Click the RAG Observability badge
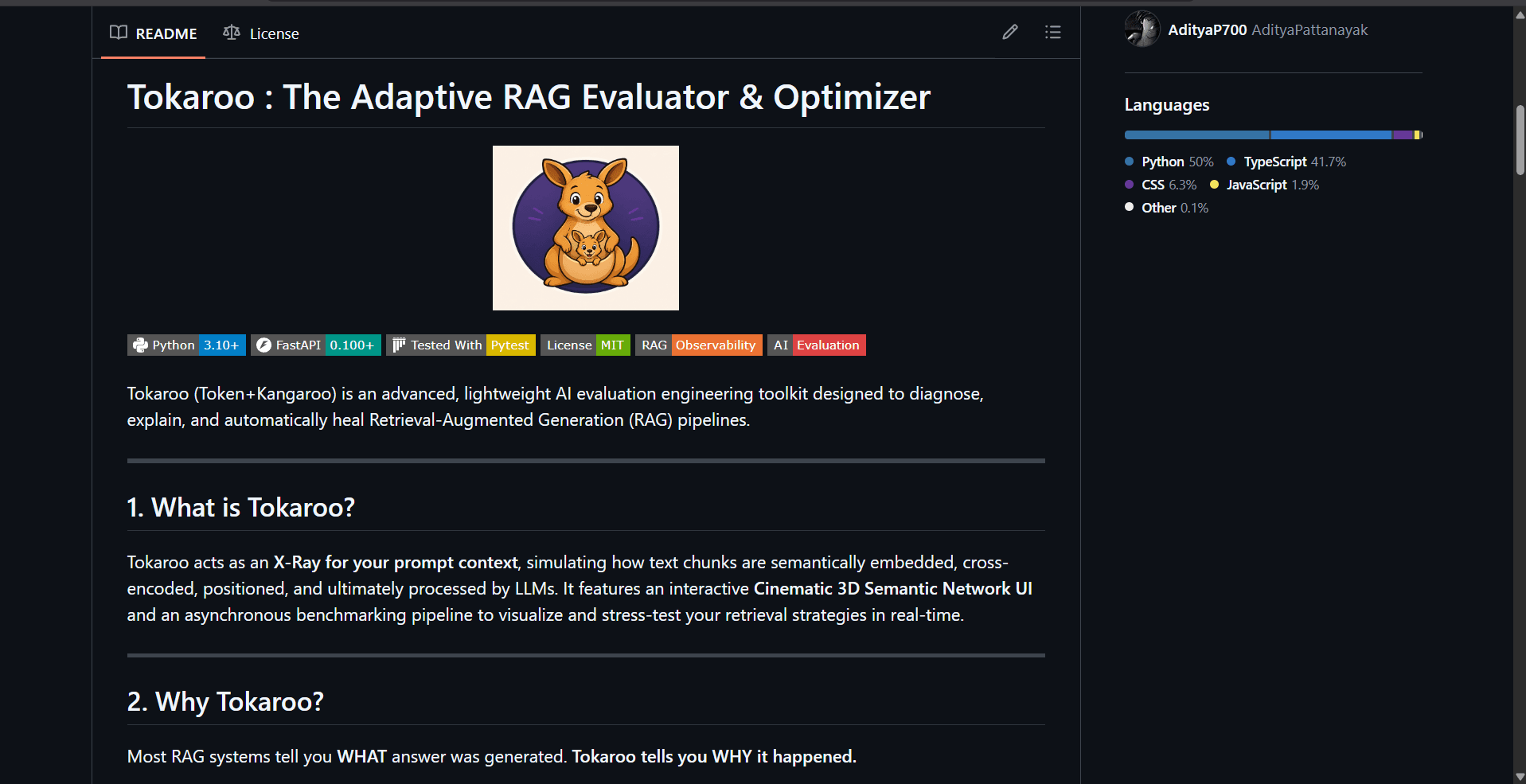1526x784 pixels. pyautogui.click(x=699, y=345)
